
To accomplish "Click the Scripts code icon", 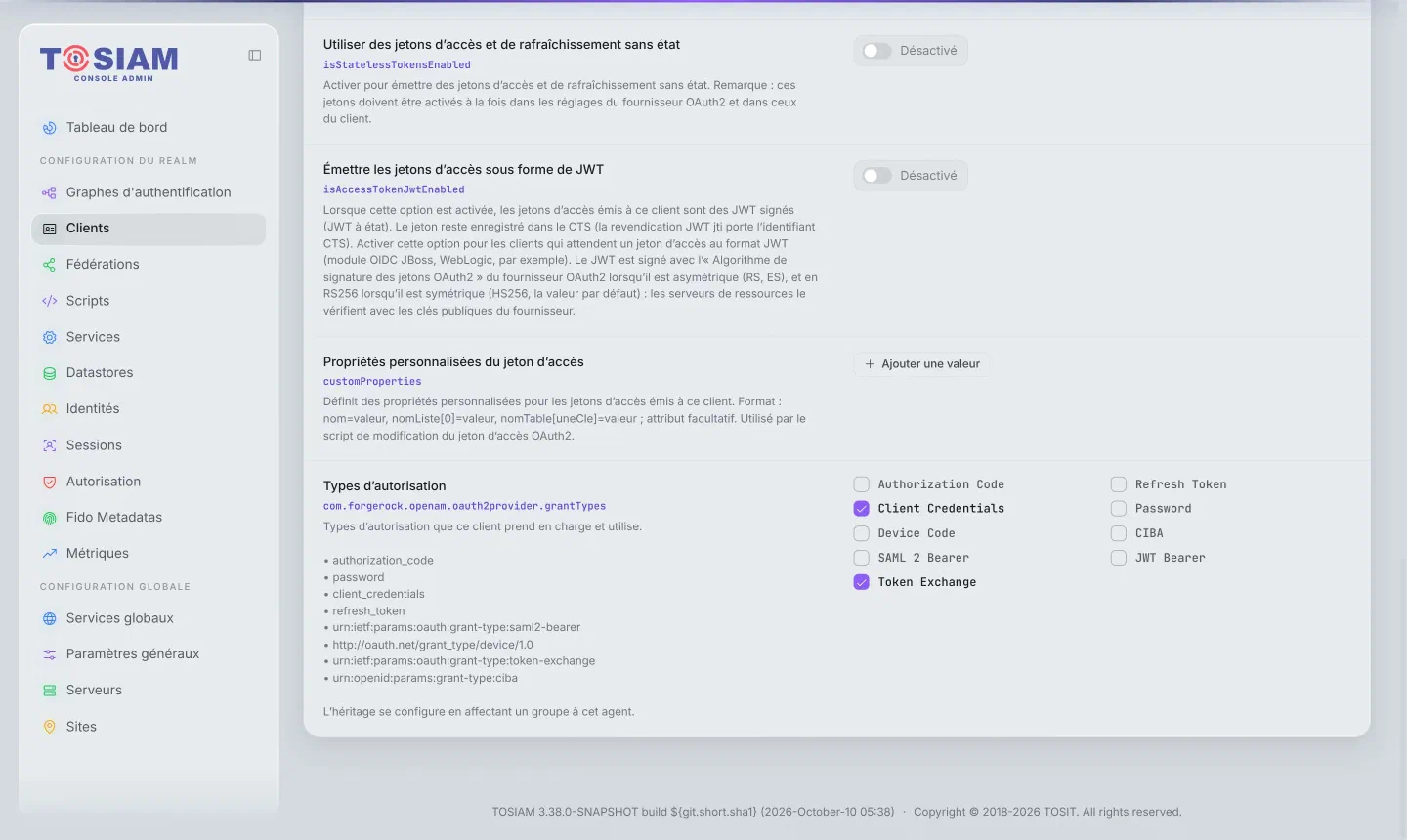I will point(50,301).
